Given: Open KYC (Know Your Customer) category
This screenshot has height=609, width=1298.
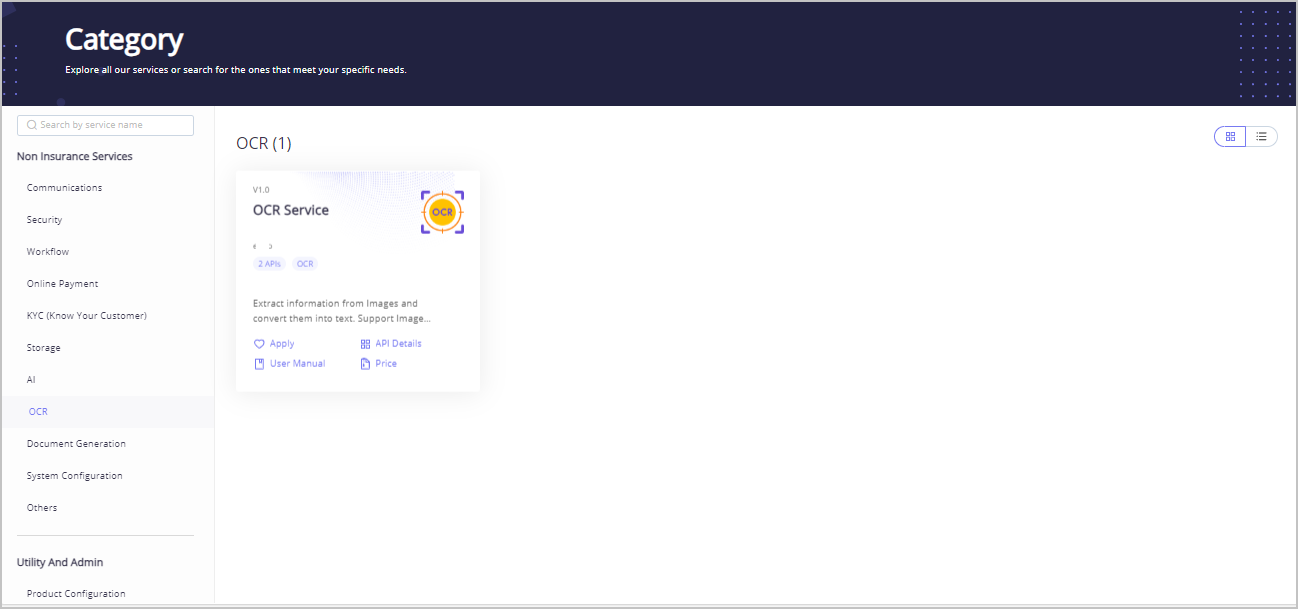Looking at the screenshot, I should click(x=87, y=316).
